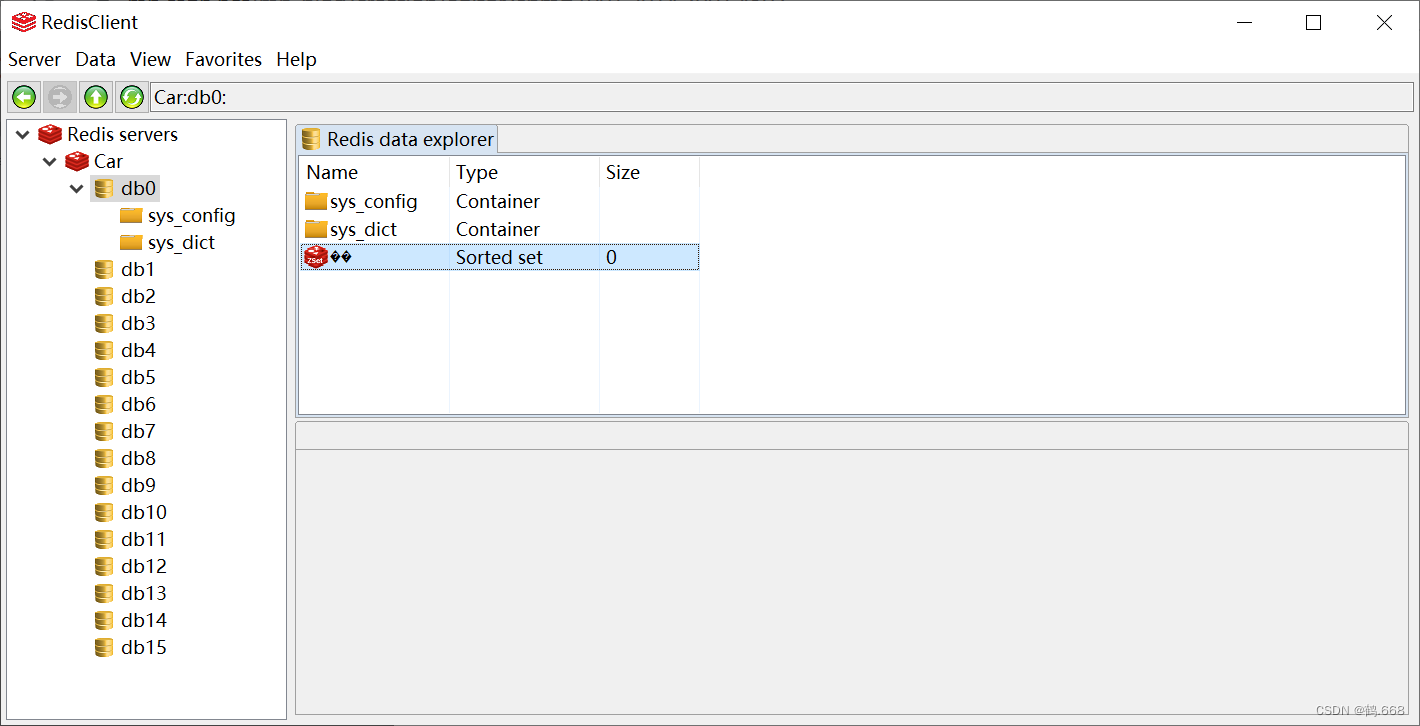The width and height of the screenshot is (1420, 726).
Task: Select the Redis data explorer tab
Action: pos(398,139)
